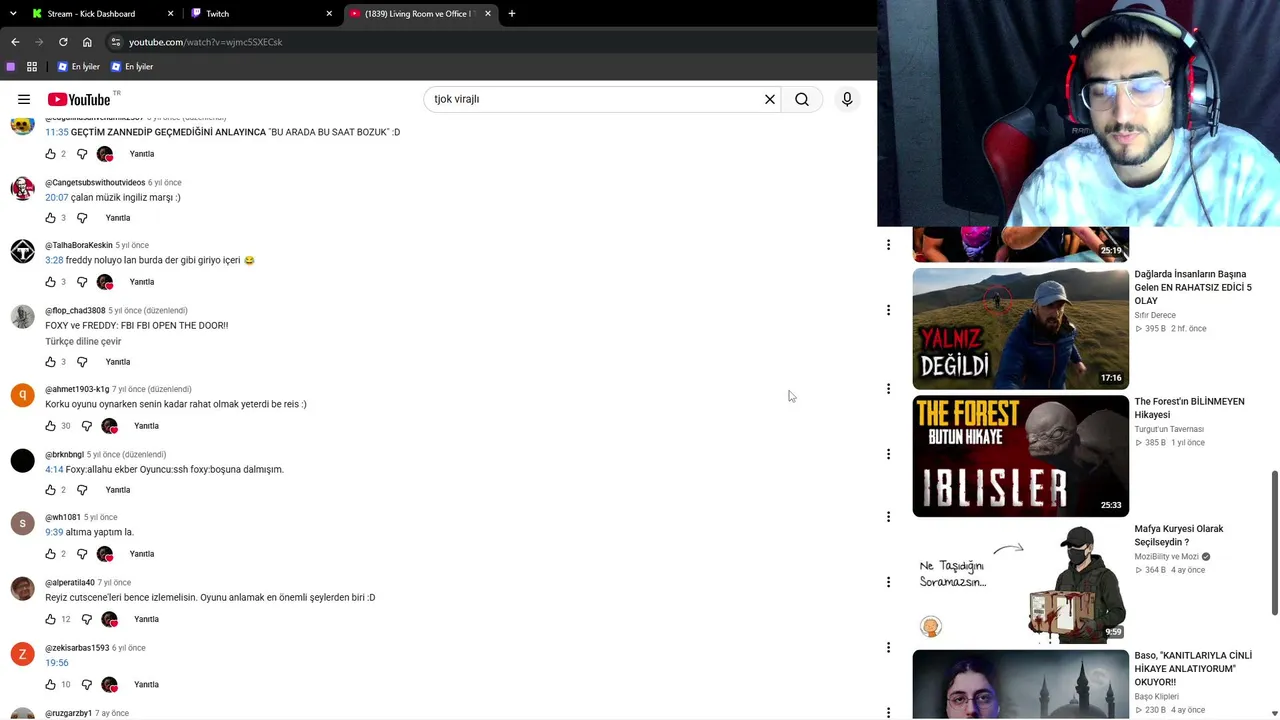Image resolution: width=1280 pixels, height=720 pixels.
Task: Close the Twitch tab
Action: point(329,13)
